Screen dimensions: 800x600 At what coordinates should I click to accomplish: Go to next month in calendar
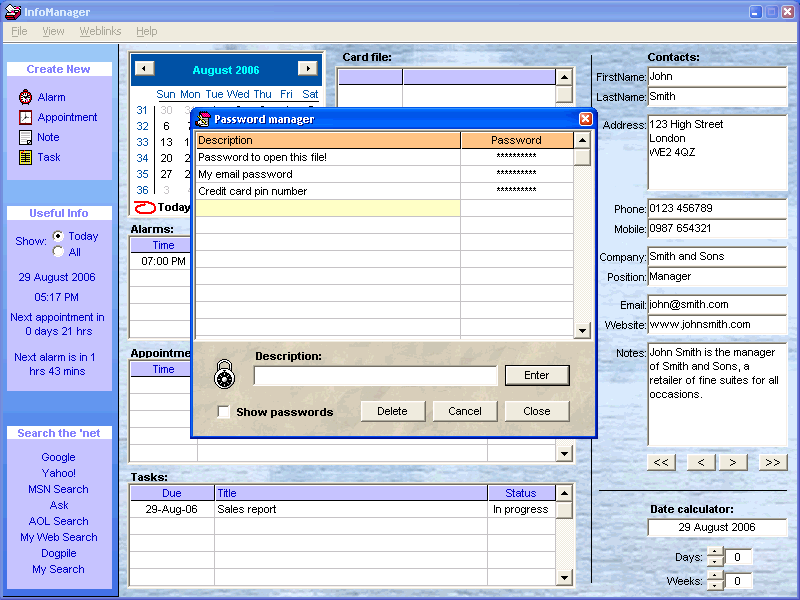tap(307, 69)
